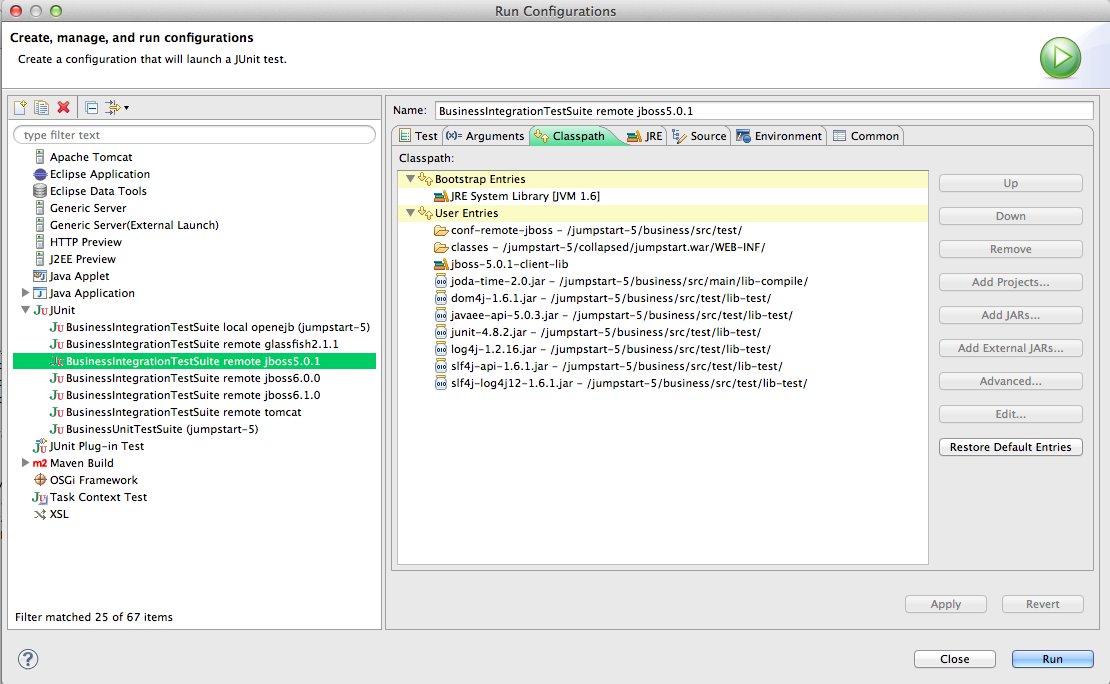Open the JRE tab
Screen dimensions: 1110x684
[x=645, y=136]
